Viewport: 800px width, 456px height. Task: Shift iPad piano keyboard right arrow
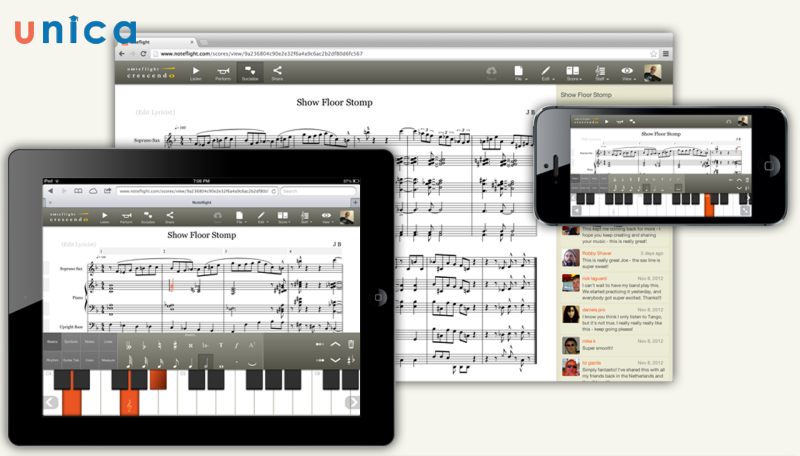pos(352,402)
